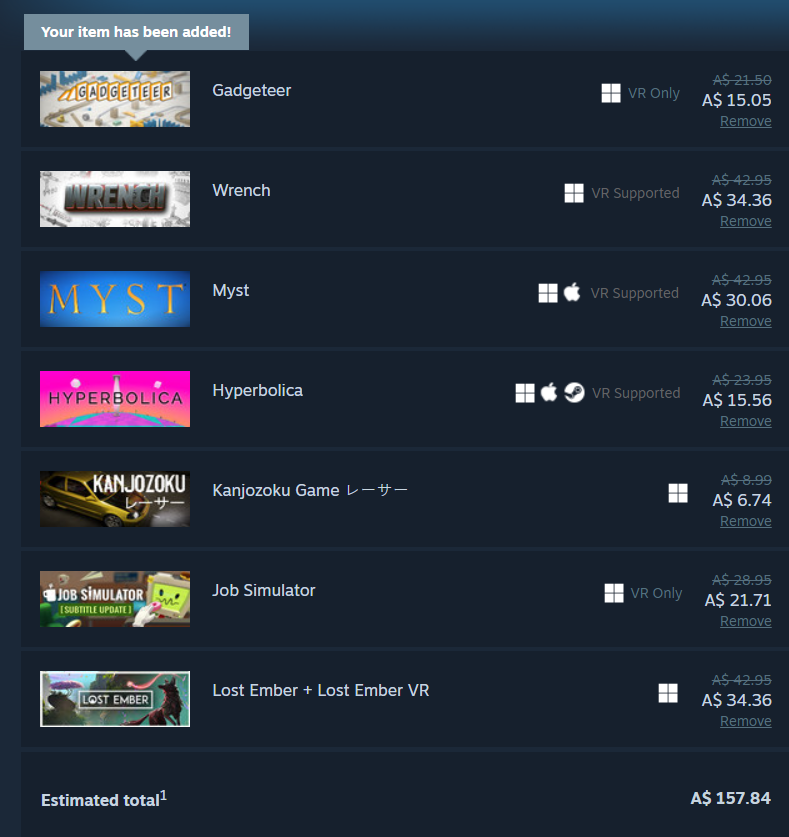Viewport: 789px width, 837px height.
Task: Remove Wrench from the cart
Action: click(x=745, y=221)
